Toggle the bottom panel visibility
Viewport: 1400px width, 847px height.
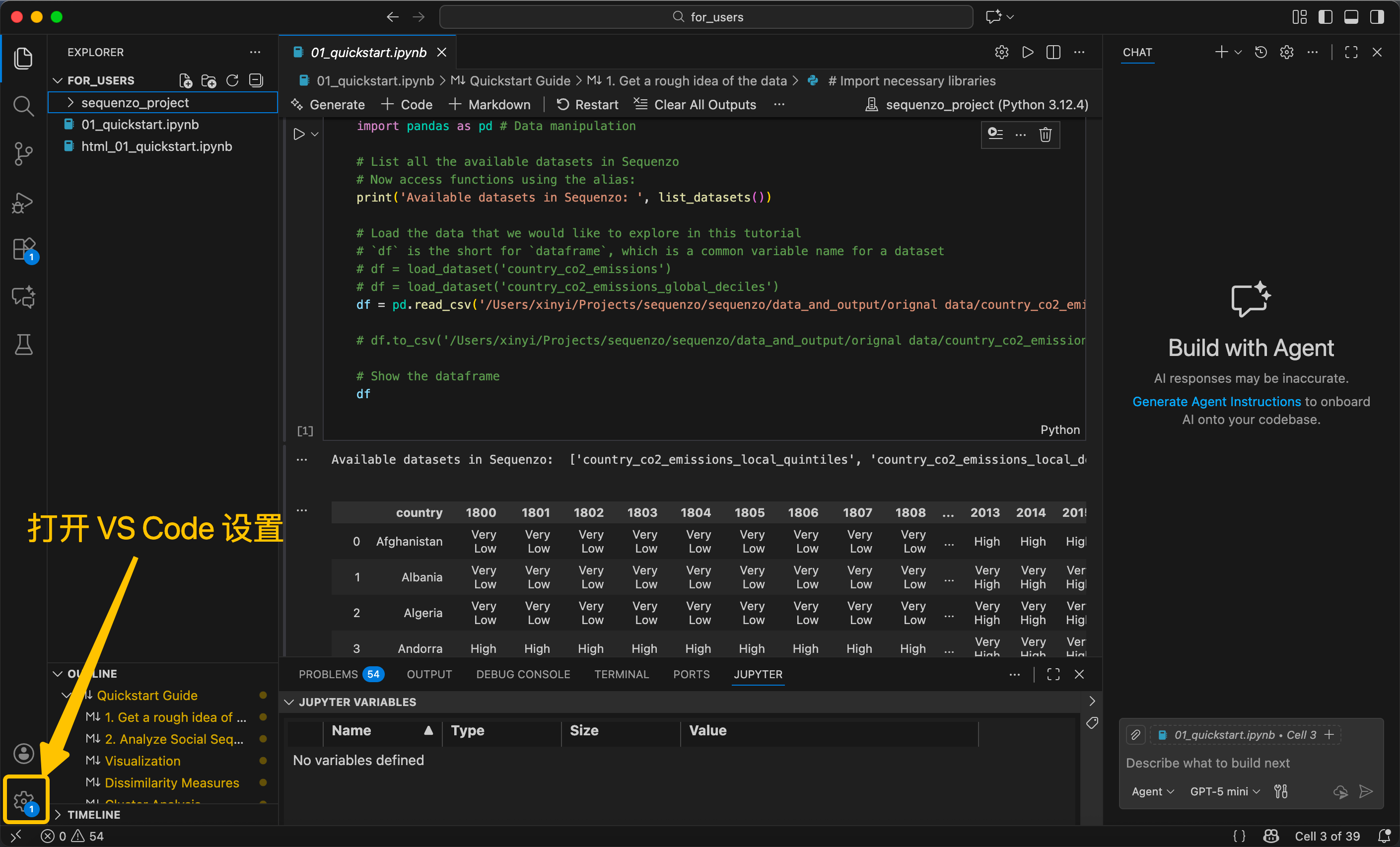click(1351, 17)
